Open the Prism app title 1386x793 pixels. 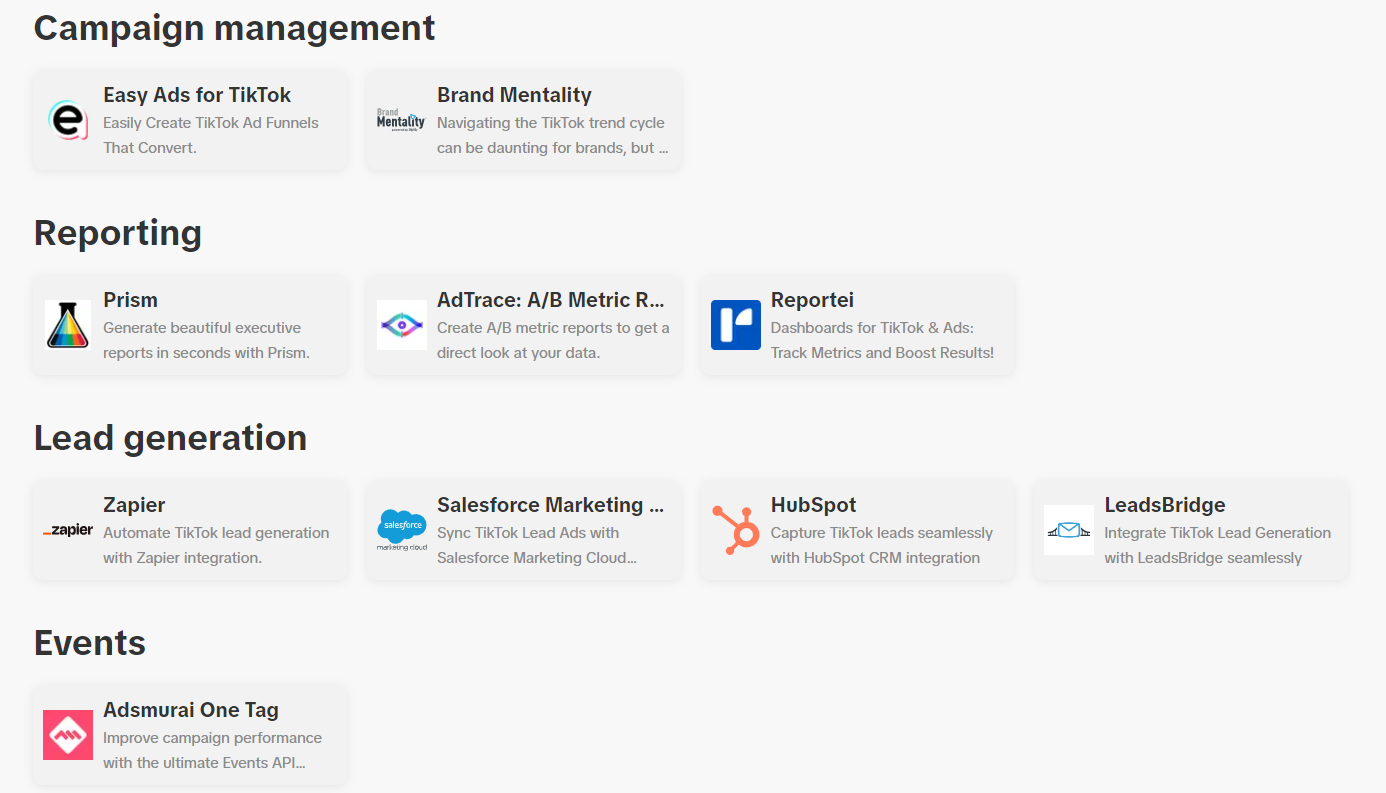[130, 300]
